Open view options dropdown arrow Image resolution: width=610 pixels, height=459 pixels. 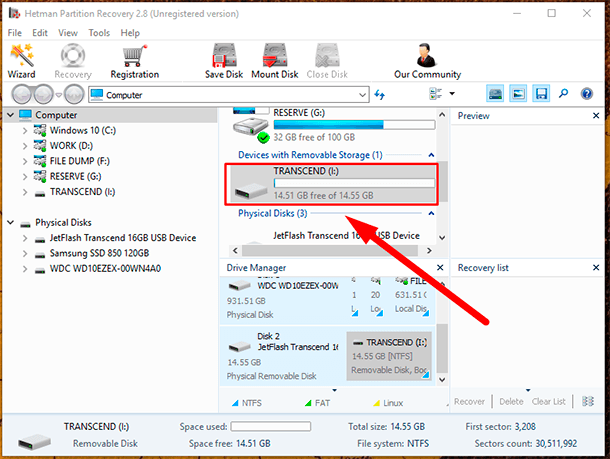point(452,94)
